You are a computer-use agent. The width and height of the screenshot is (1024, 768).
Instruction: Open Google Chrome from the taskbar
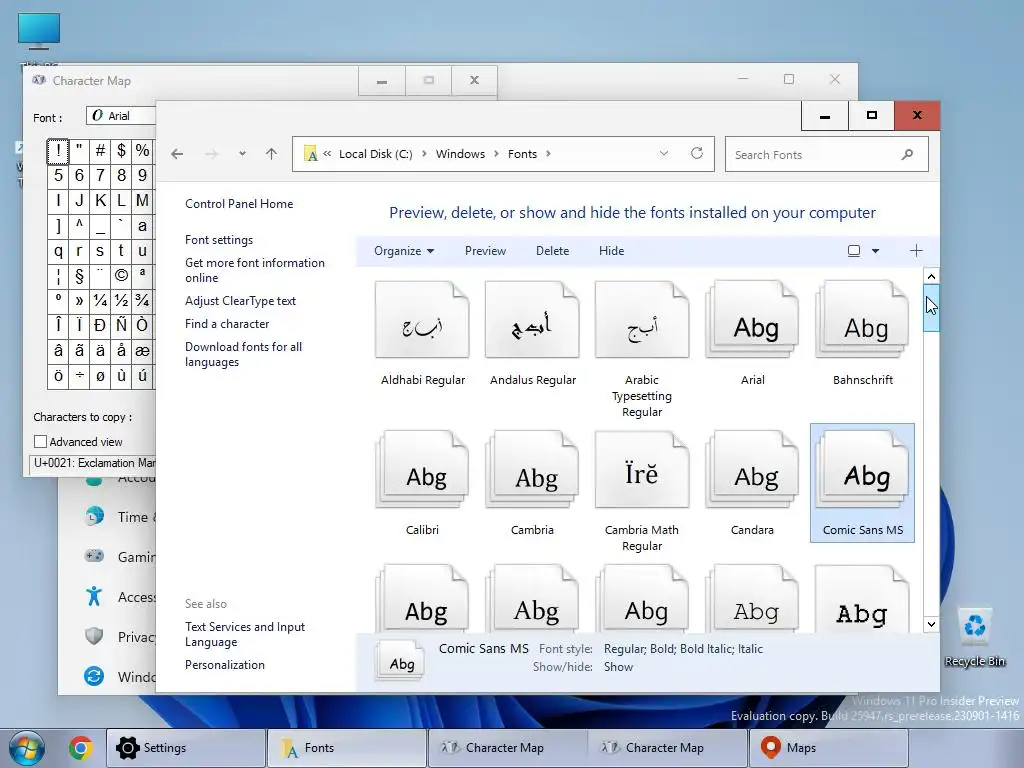81,748
